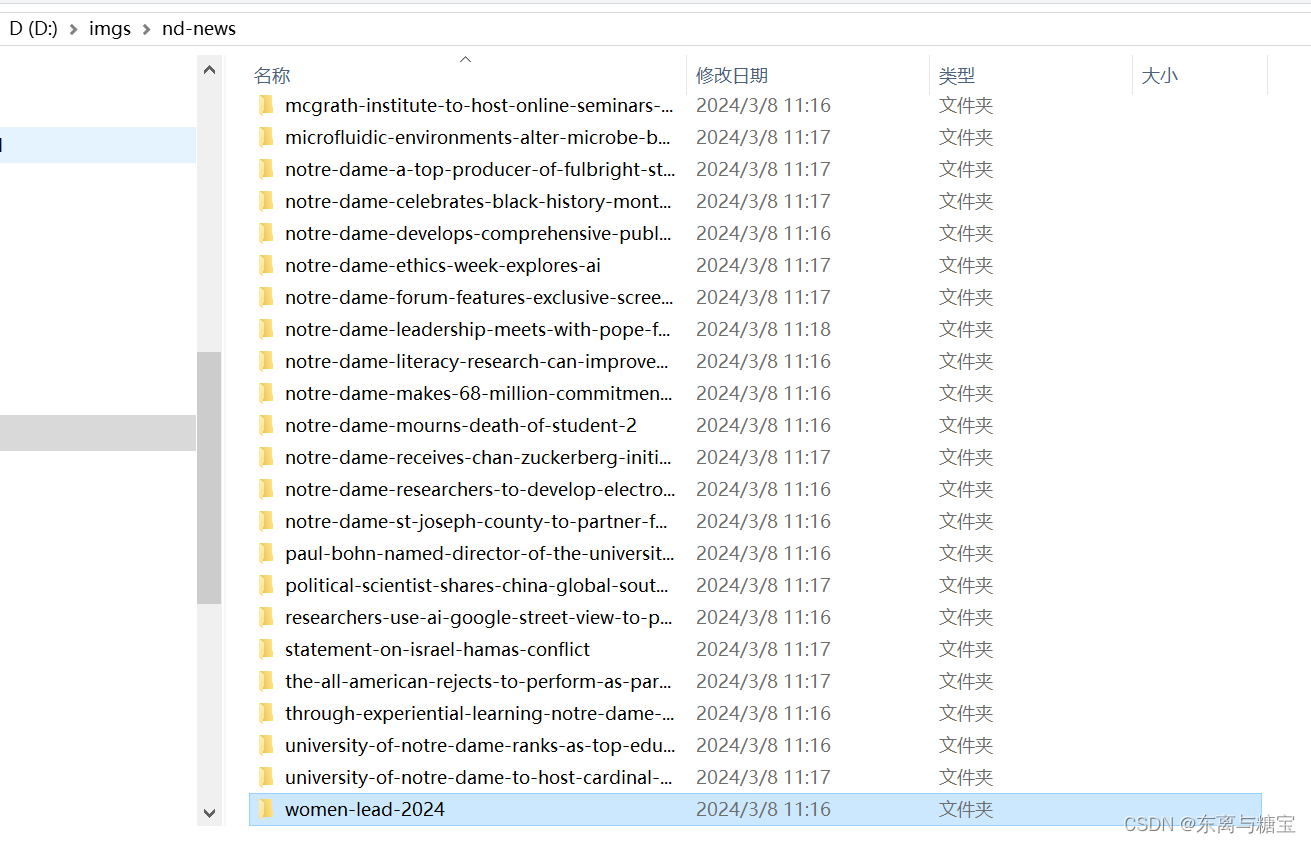Select folder icon of university-of-notre-dame-ranks-as-top-edu

tap(266, 745)
